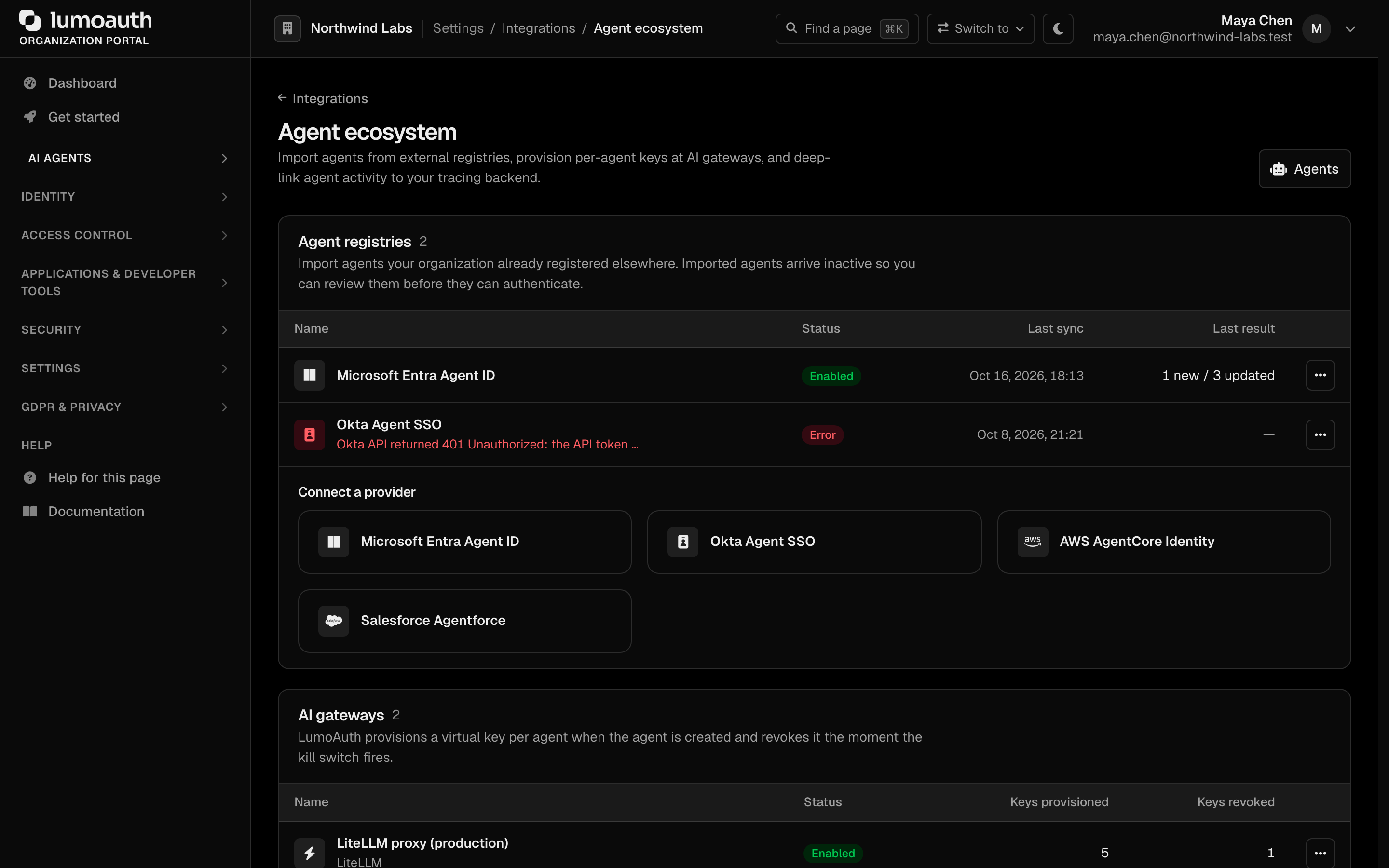Click the Integrations breadcrumb in the header
1389x868 pixels.
pyautogui.click(x=538, y=29)
